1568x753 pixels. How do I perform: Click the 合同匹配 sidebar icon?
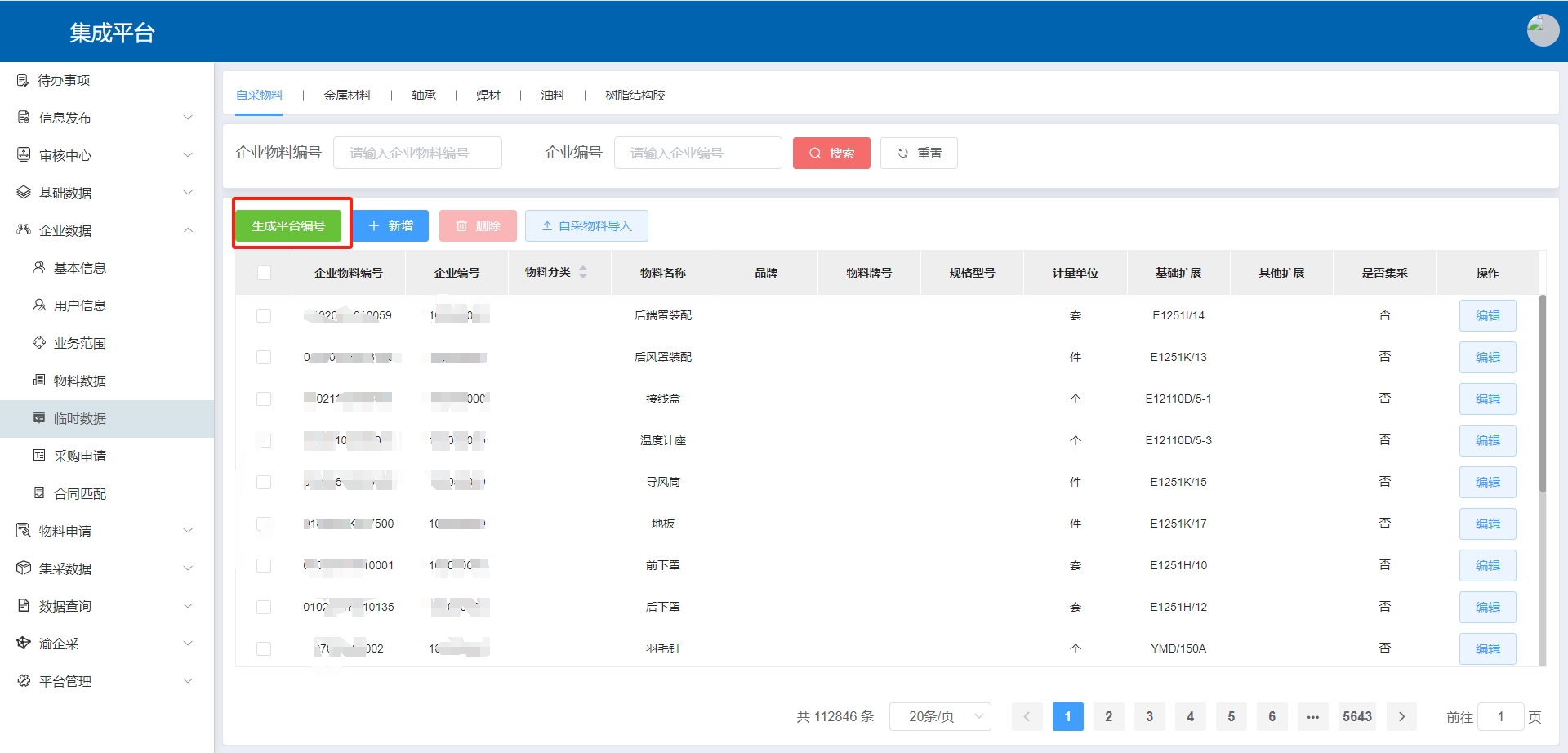39,493
